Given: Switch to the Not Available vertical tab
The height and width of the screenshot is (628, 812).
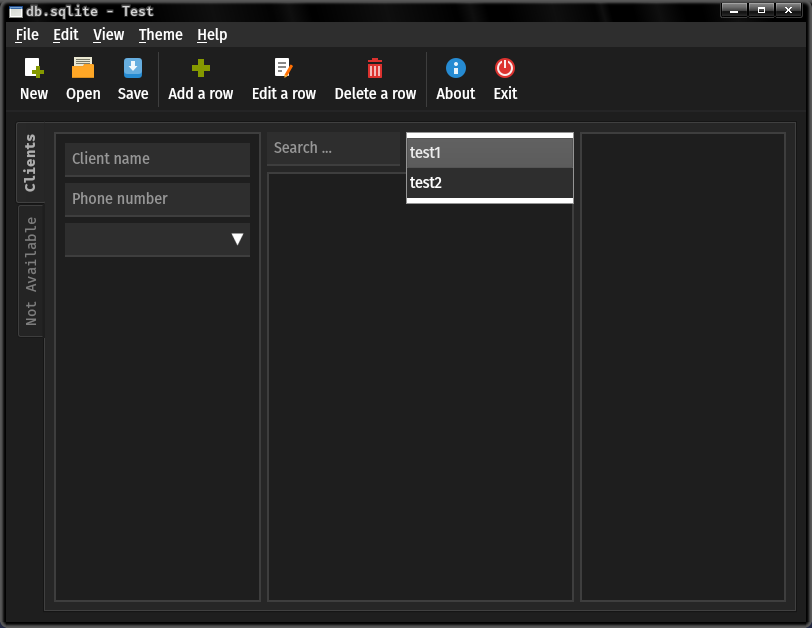Looking at the screenshot, I should coord(31,271).
